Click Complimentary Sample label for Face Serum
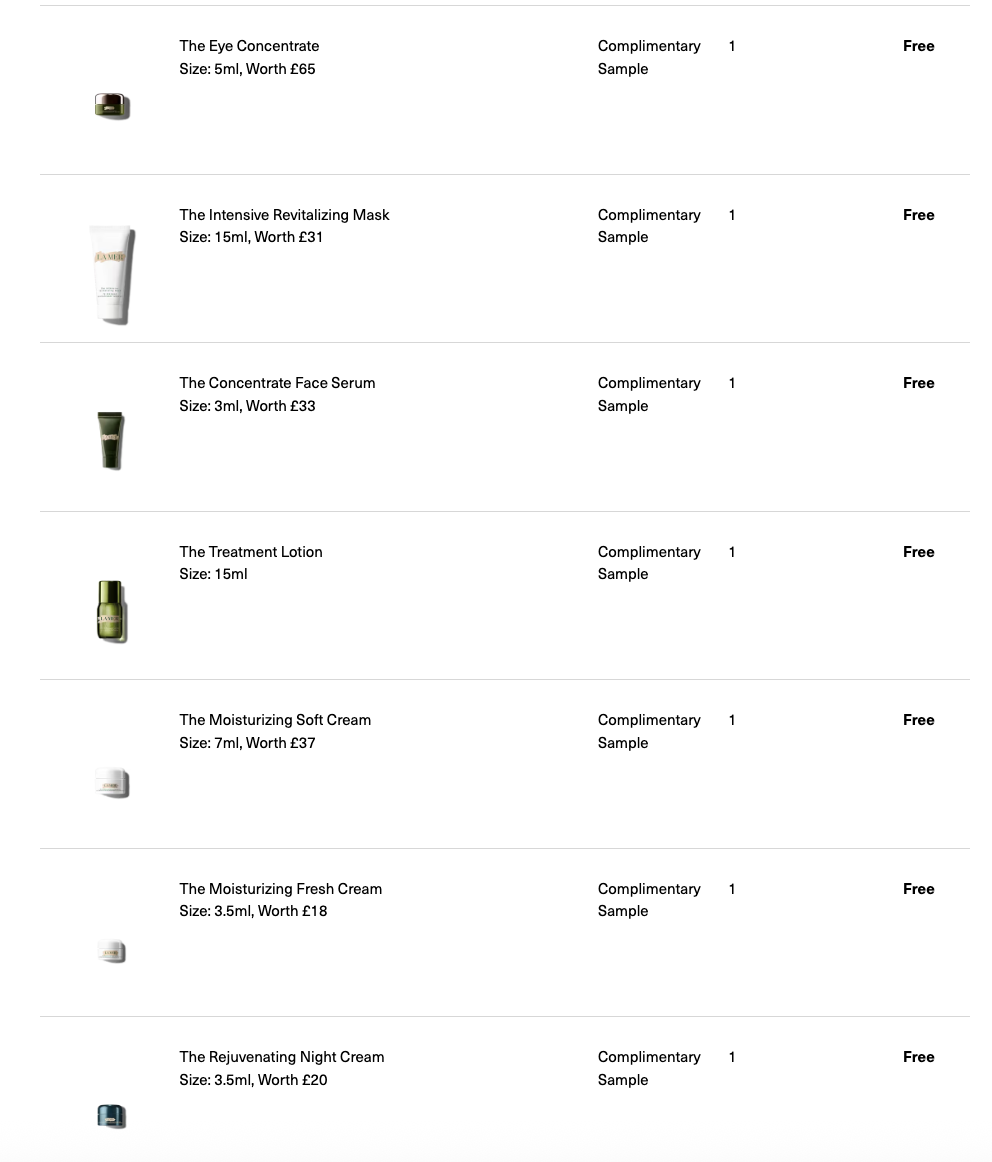 [649, 394]
